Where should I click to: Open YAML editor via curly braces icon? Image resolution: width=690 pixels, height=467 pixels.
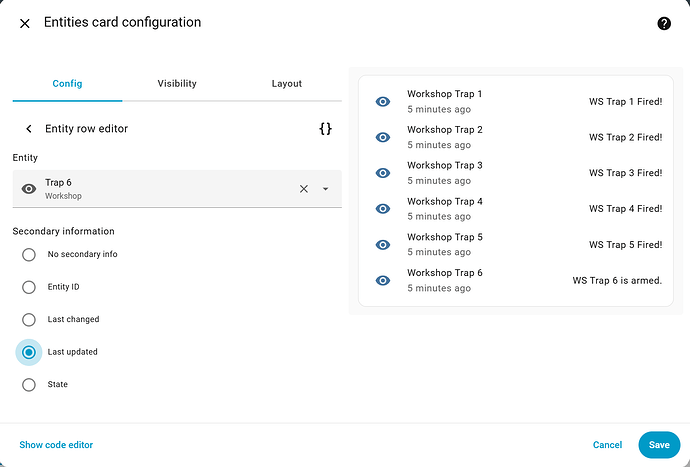coord(325,129)
